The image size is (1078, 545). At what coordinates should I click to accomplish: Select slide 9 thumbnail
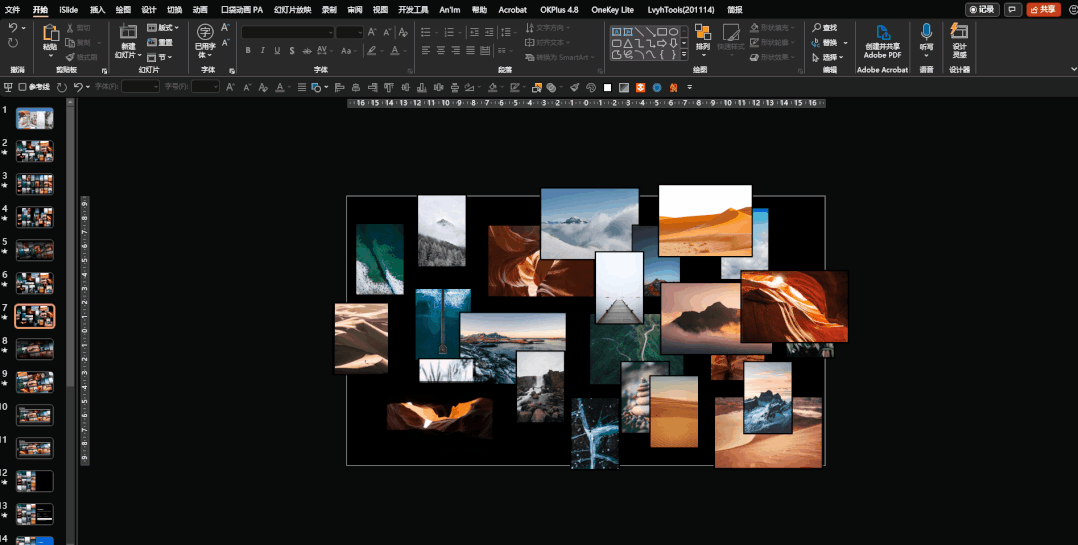click(34, 382)
